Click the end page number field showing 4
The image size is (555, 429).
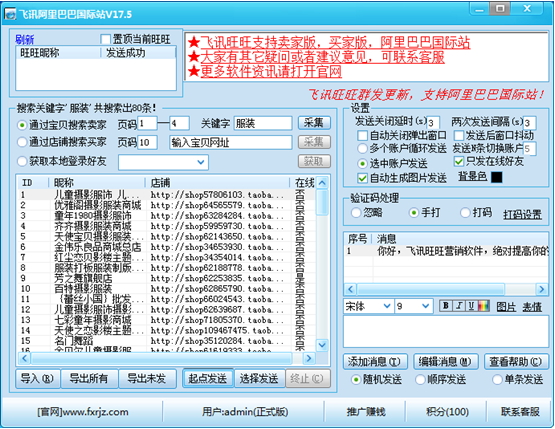coord(179,123)
